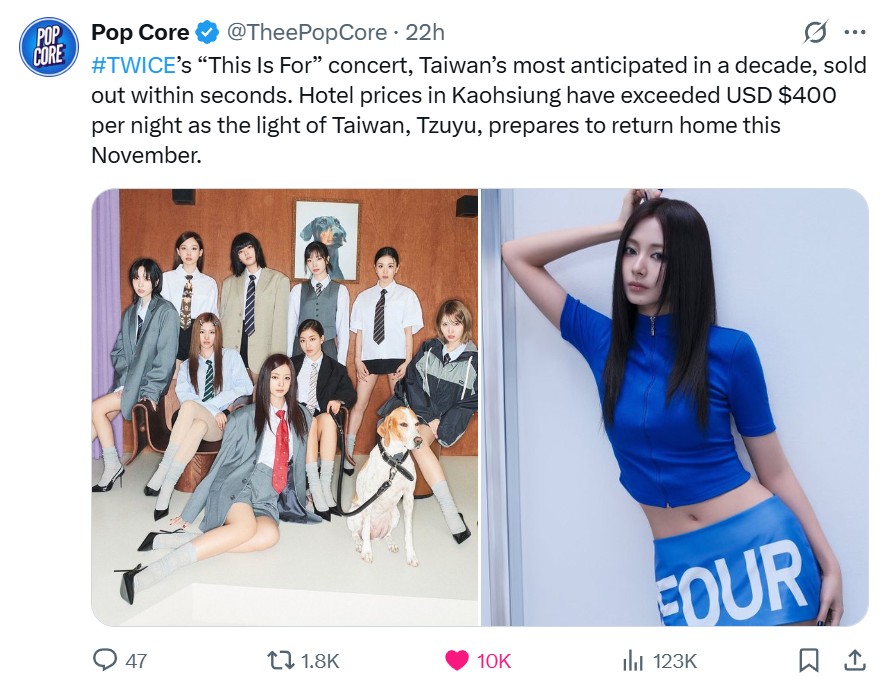
Task: Click the 10K likes count
Action: tap(494, 661)
